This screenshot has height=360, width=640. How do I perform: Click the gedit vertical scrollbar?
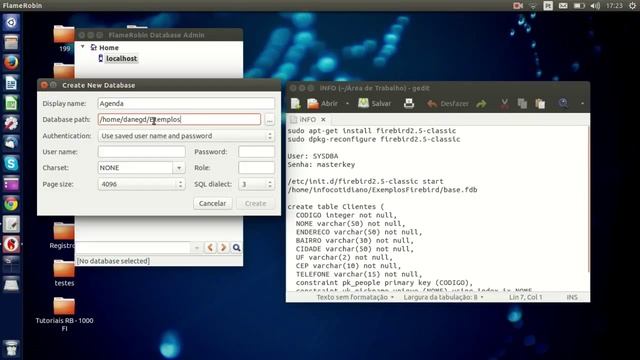(x=588, y=200)
